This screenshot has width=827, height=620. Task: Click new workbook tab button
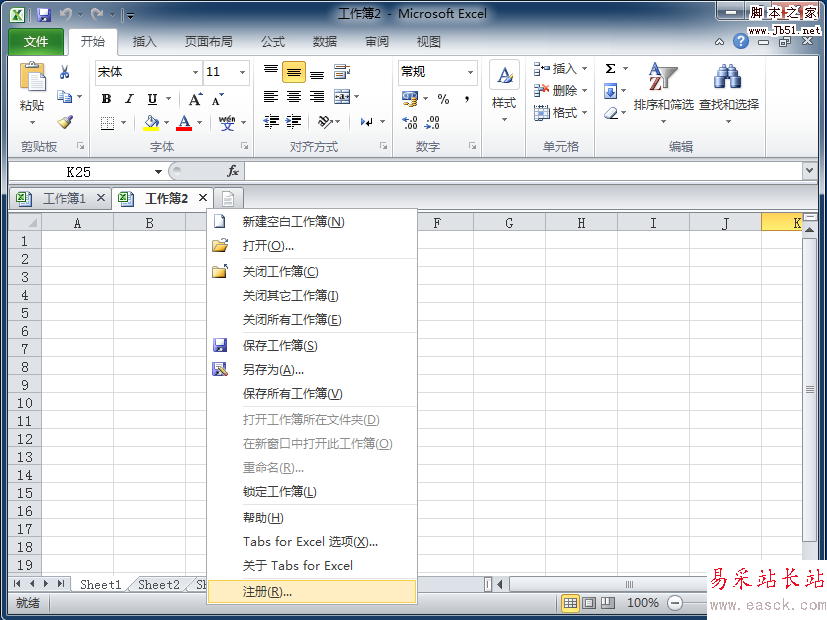click(228, 199)
